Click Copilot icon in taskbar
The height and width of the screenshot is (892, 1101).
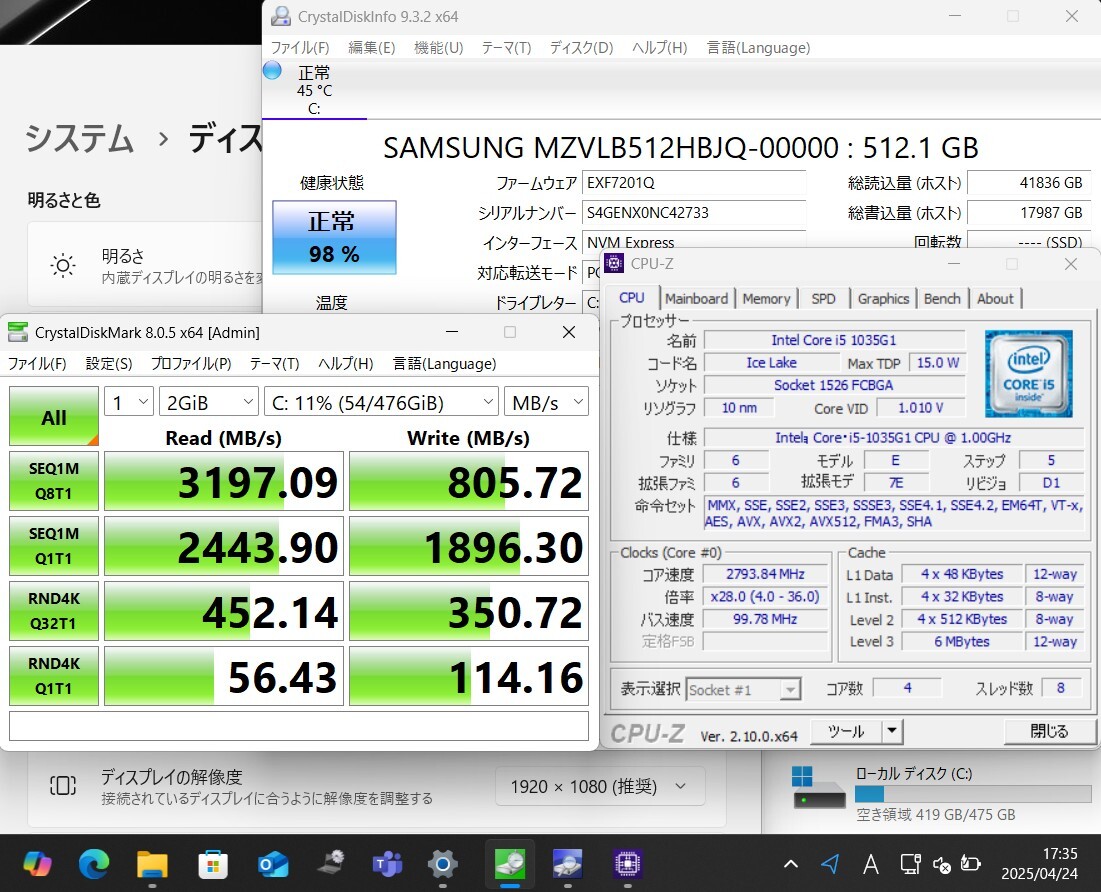click(x=37, y=863)
